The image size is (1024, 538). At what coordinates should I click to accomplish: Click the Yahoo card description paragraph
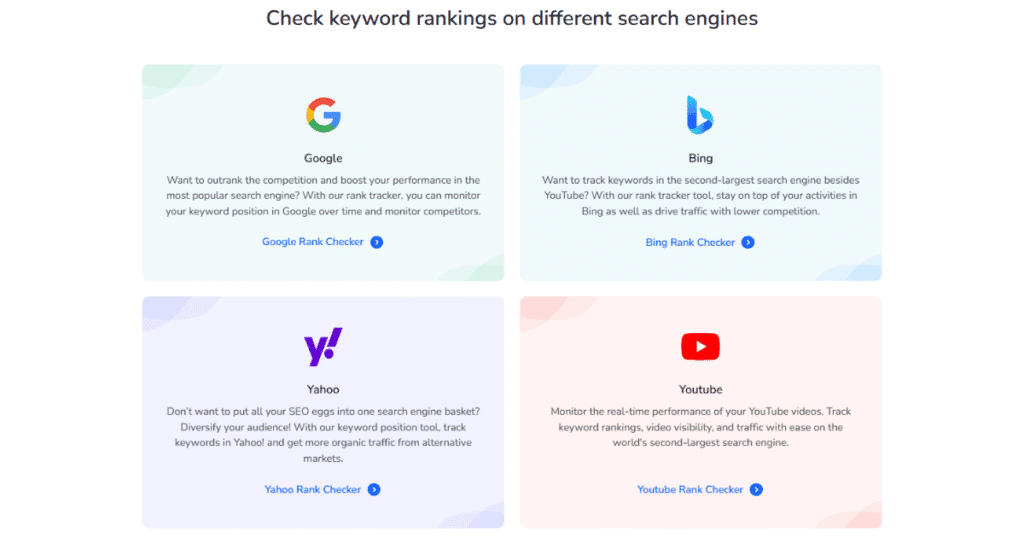point(323,435)
